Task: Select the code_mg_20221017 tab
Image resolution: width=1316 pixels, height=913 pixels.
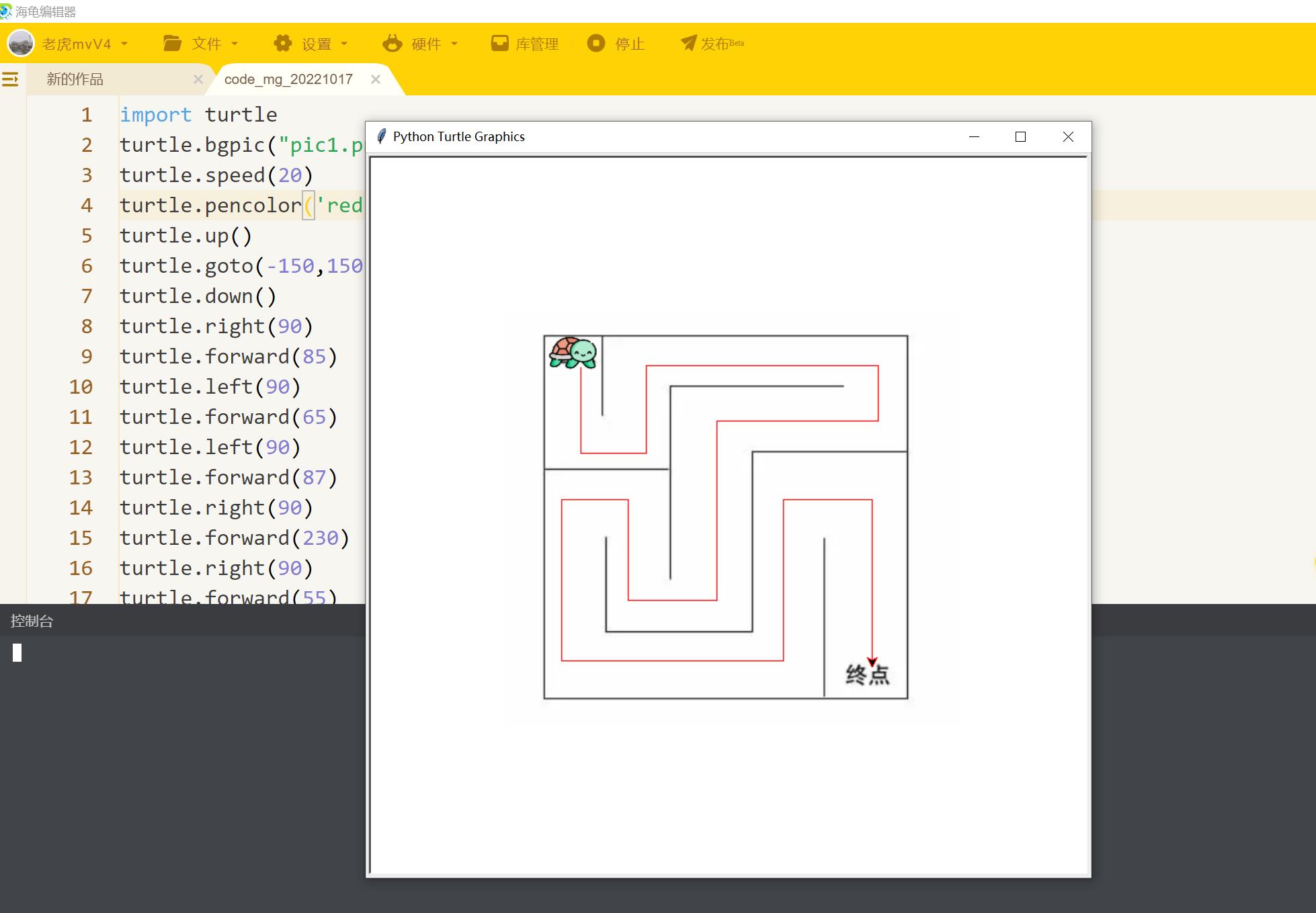Action: [288, 79]
